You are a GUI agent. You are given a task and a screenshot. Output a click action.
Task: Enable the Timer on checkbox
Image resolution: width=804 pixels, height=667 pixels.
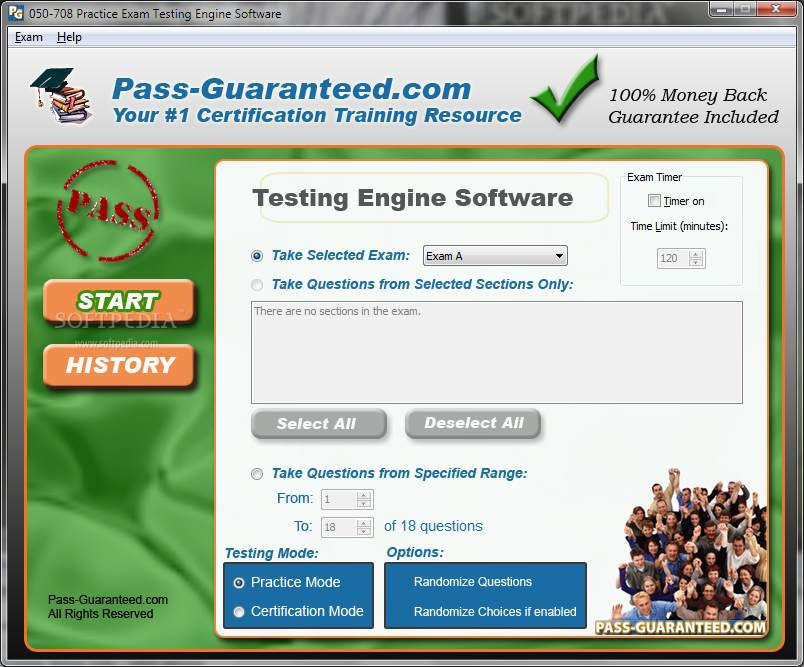[x=654, y=200]
